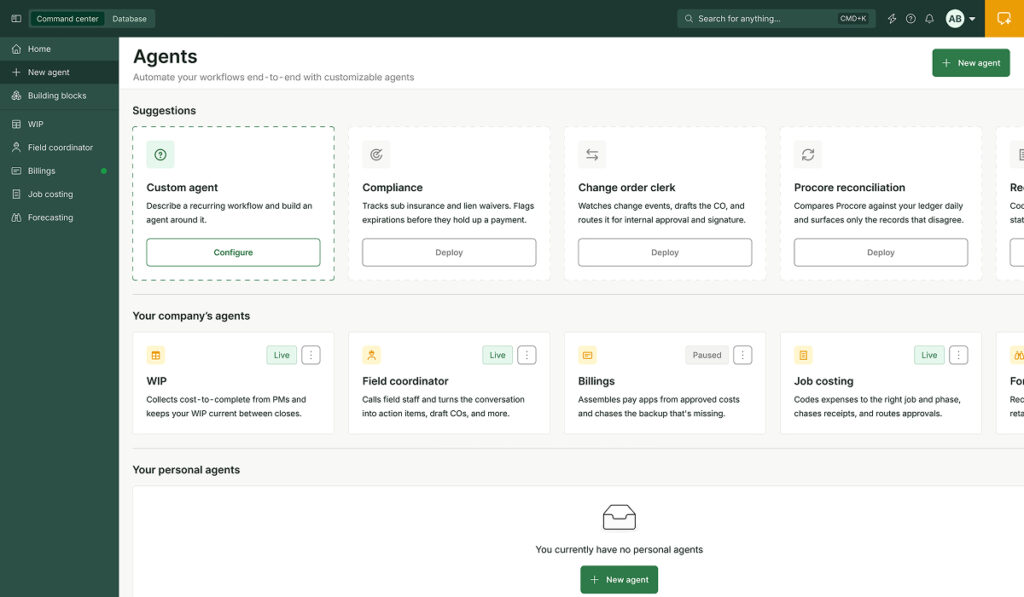Open the orange chat feedback icon
Image resolution: width=1024 pixels, height=597 pixels.
pos(1004,18)
